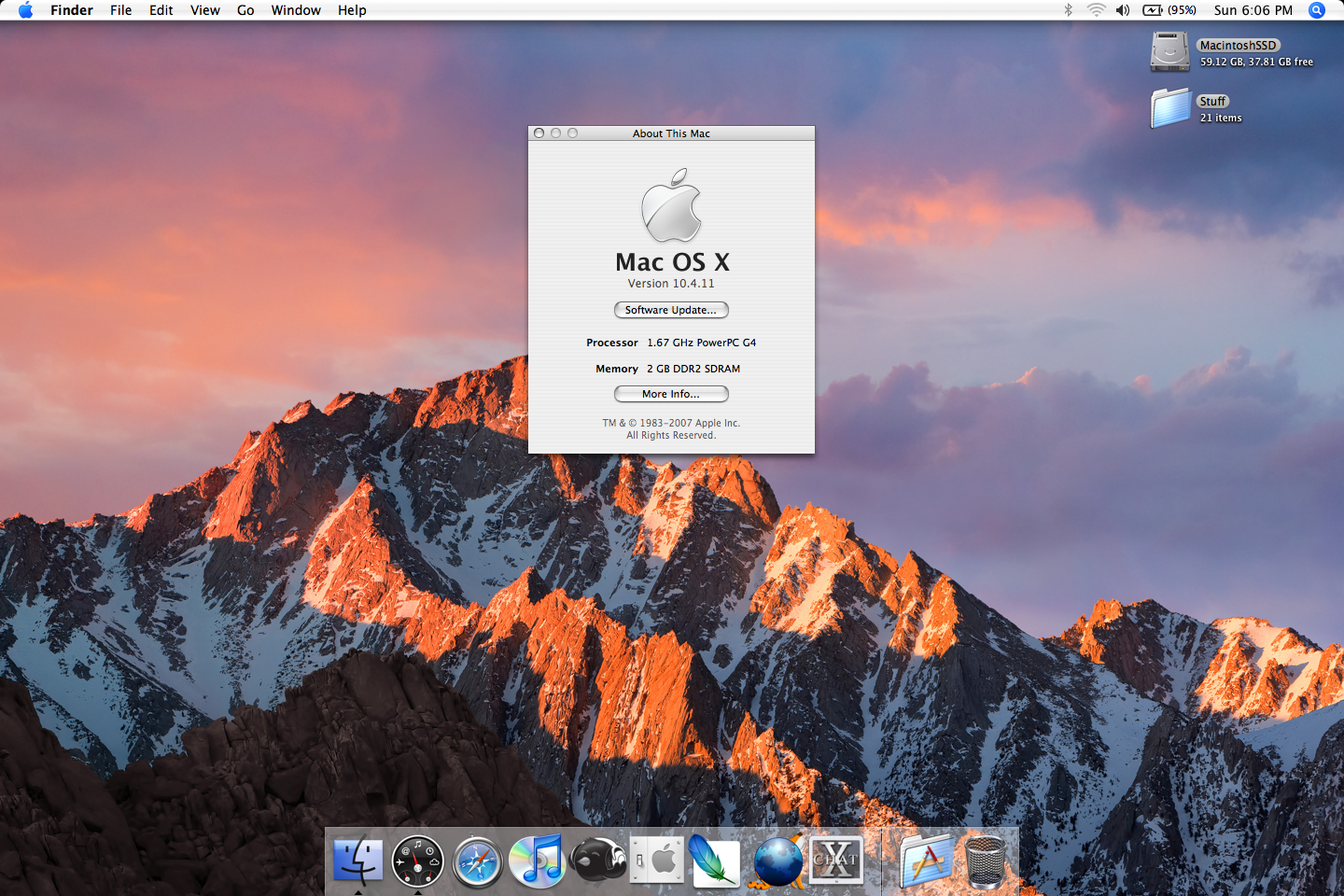Screen dimensions: 1344x896
Task: Open the Trash in the Dock
Action: (986, 861)
